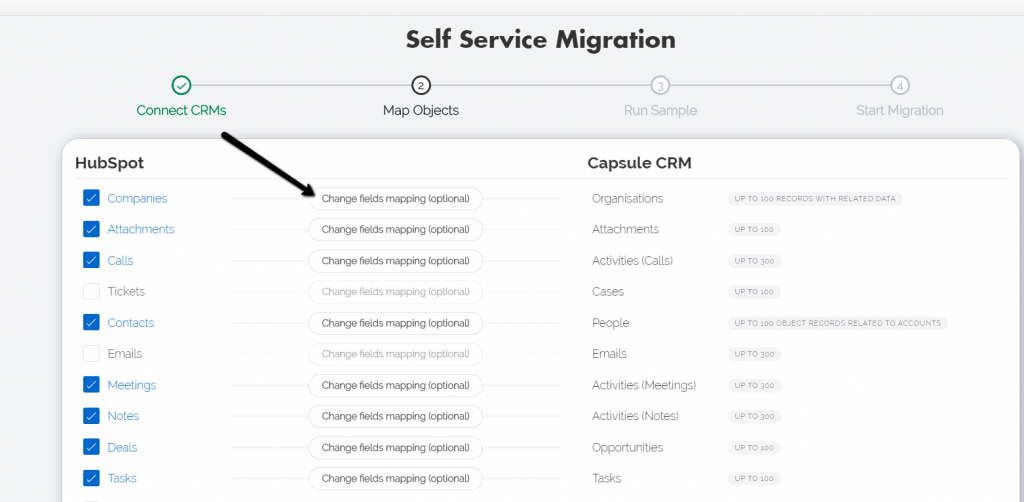Click Activities (Meetings) text
The width and height of the screenshot is (1024, 502).
tap(644, 385)
